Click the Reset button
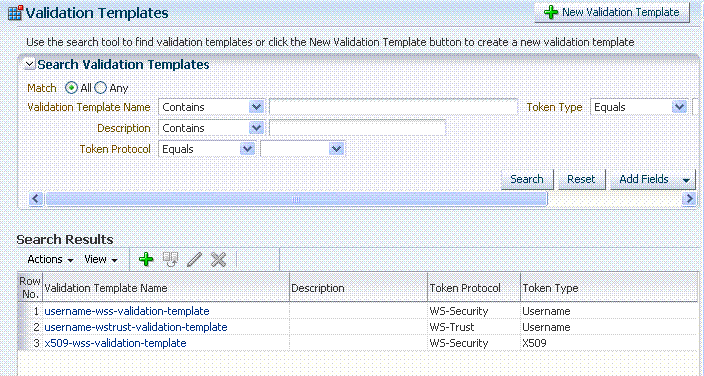Viewport: 704px width, 376px height. pyautogui.click(x=581, y=179)
